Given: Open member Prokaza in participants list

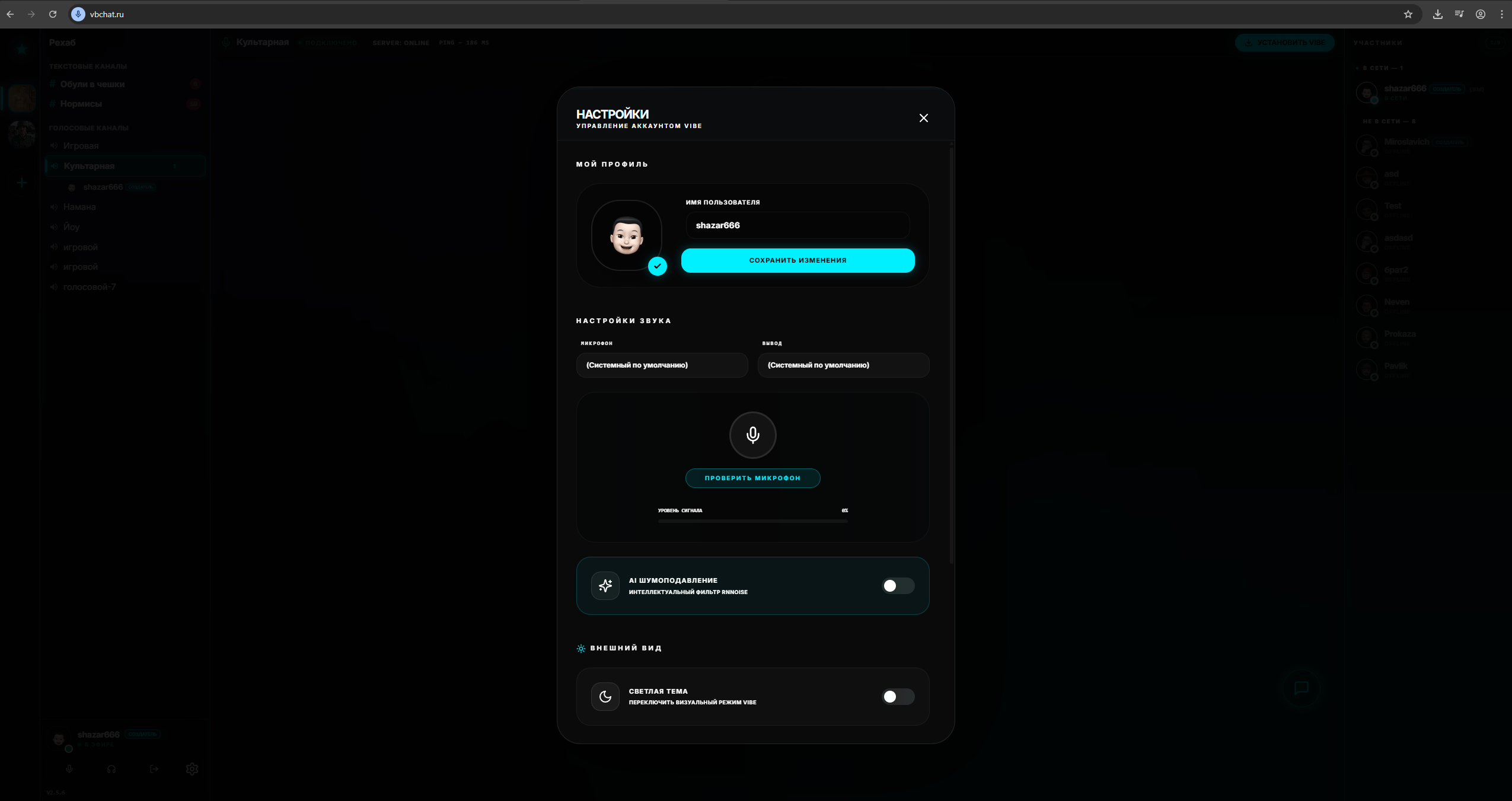Looking at the screenshot, I should pyautogui.click(x=1427, y=338).
